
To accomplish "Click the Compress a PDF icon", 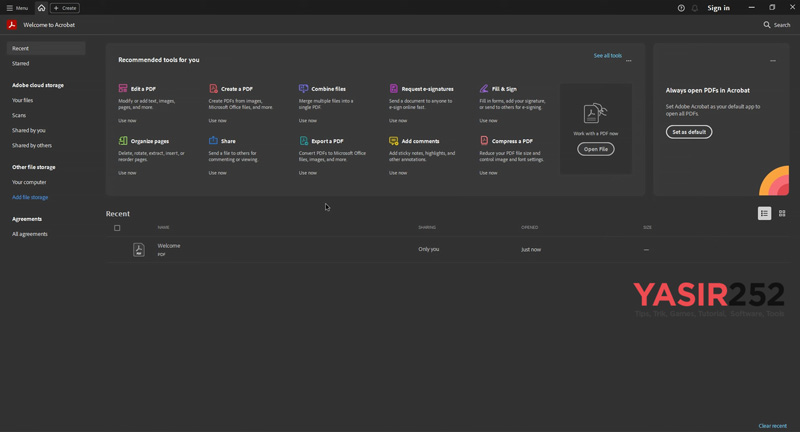I will (x=484, y=140).
